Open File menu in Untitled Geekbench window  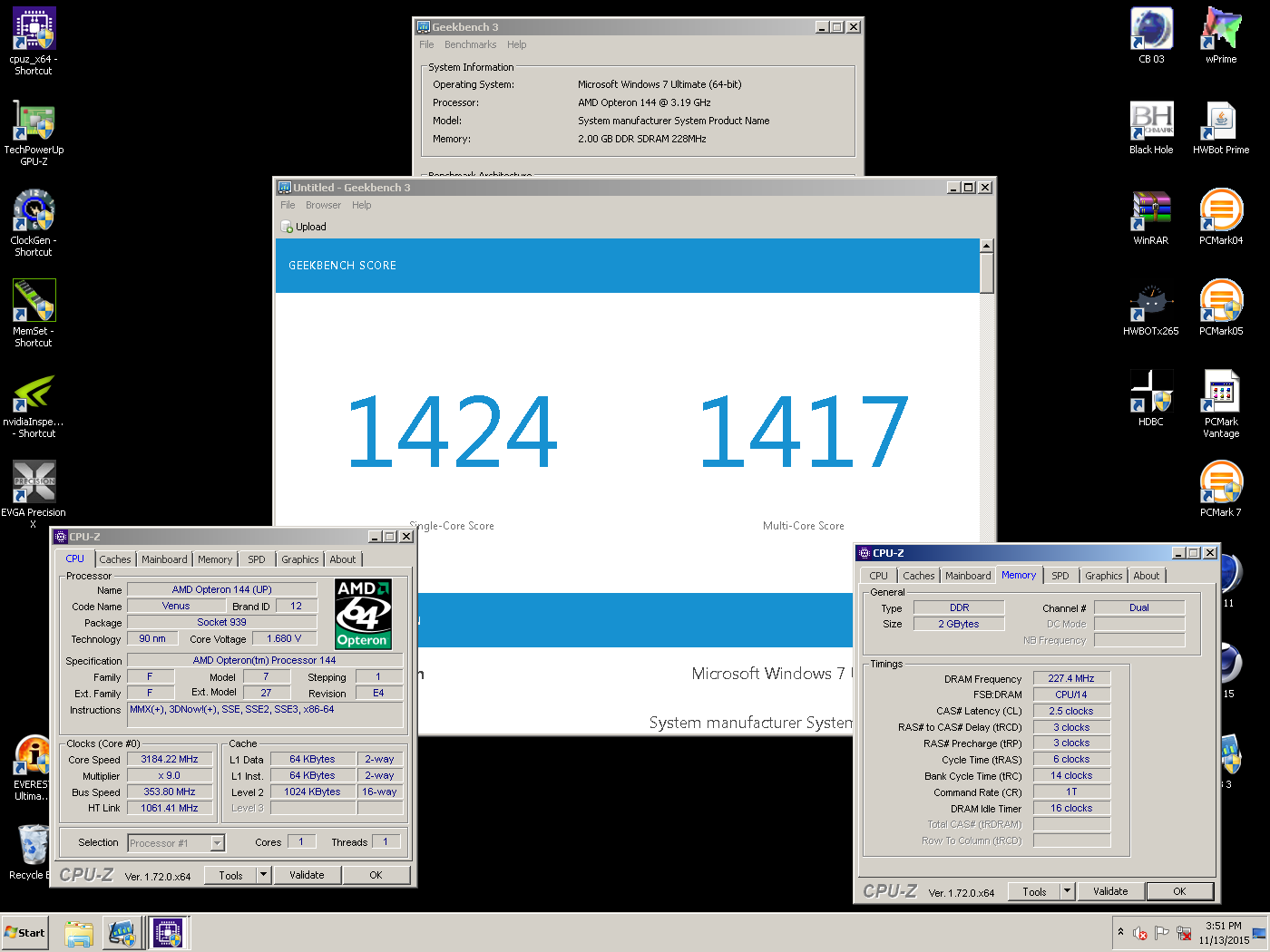tap(288, 205)
